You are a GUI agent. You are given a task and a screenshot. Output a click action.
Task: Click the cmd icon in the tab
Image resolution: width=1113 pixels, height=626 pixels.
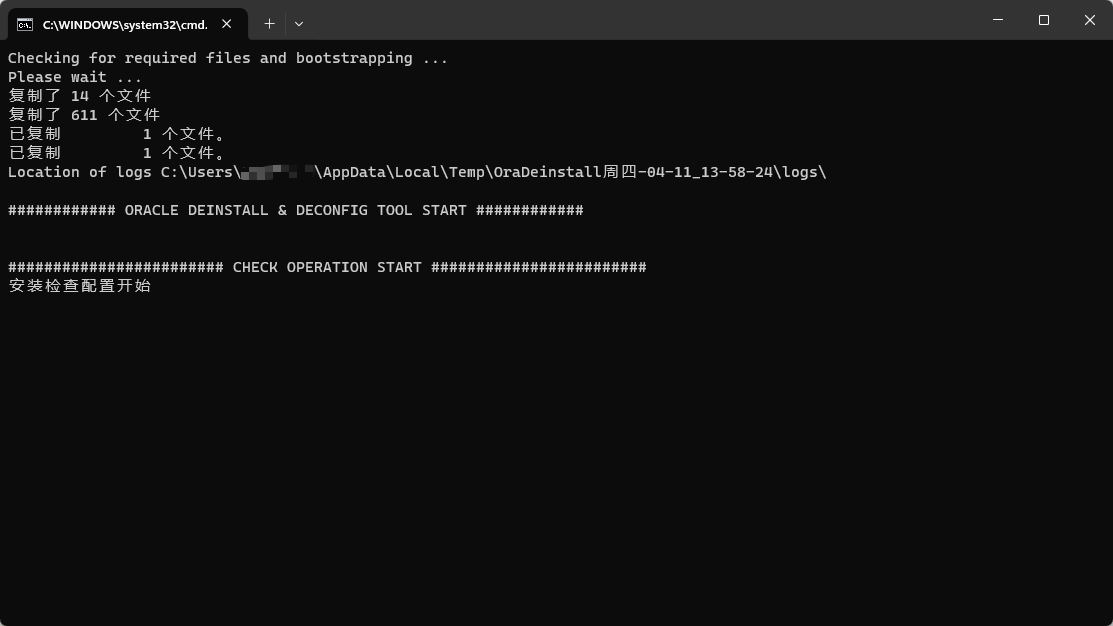tap(25, 24)
